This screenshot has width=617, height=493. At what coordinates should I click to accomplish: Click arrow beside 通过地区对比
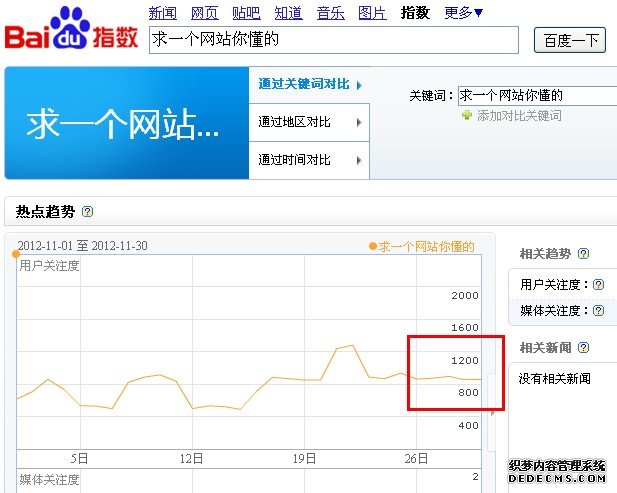(x=358, y=122)
